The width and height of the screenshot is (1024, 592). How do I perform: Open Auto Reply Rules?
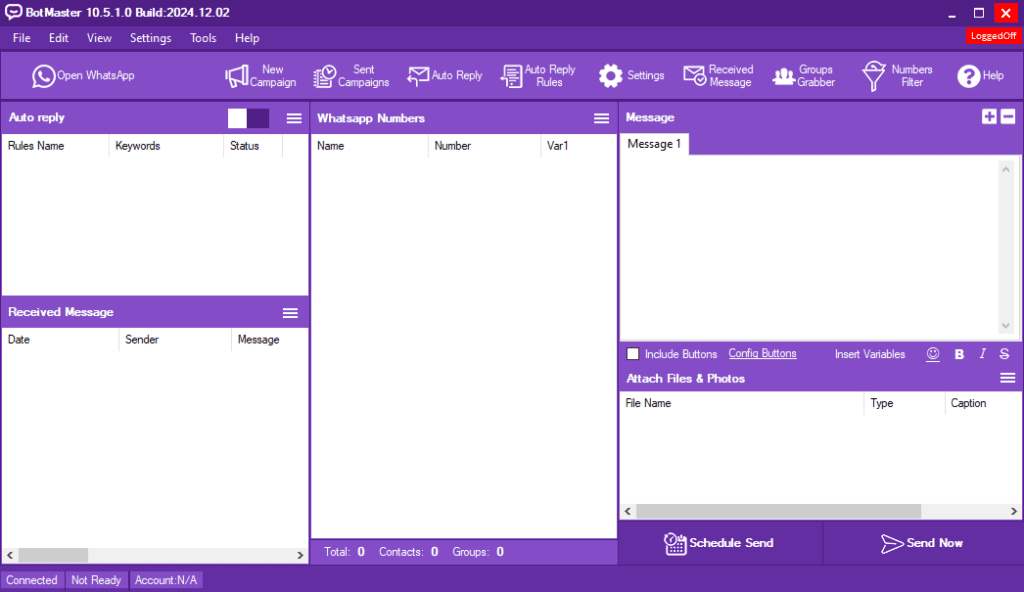click(x=538, y=76)
